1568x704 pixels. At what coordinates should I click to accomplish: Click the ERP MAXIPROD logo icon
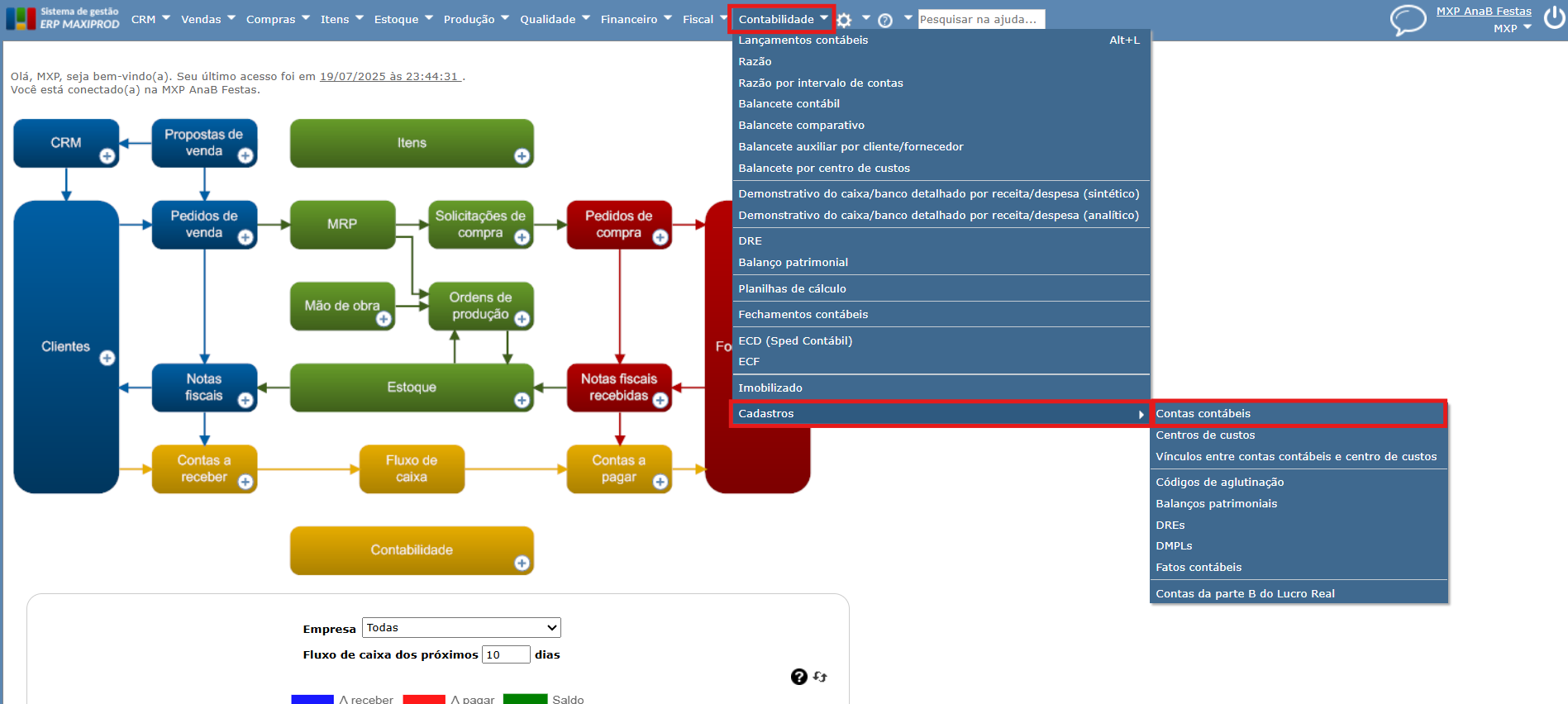pyautogui.click(x=21, y=18)
